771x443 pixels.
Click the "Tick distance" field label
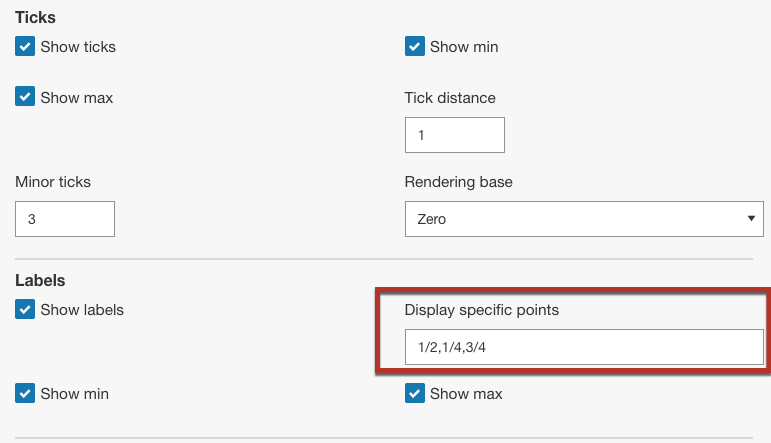coord(450,98)
